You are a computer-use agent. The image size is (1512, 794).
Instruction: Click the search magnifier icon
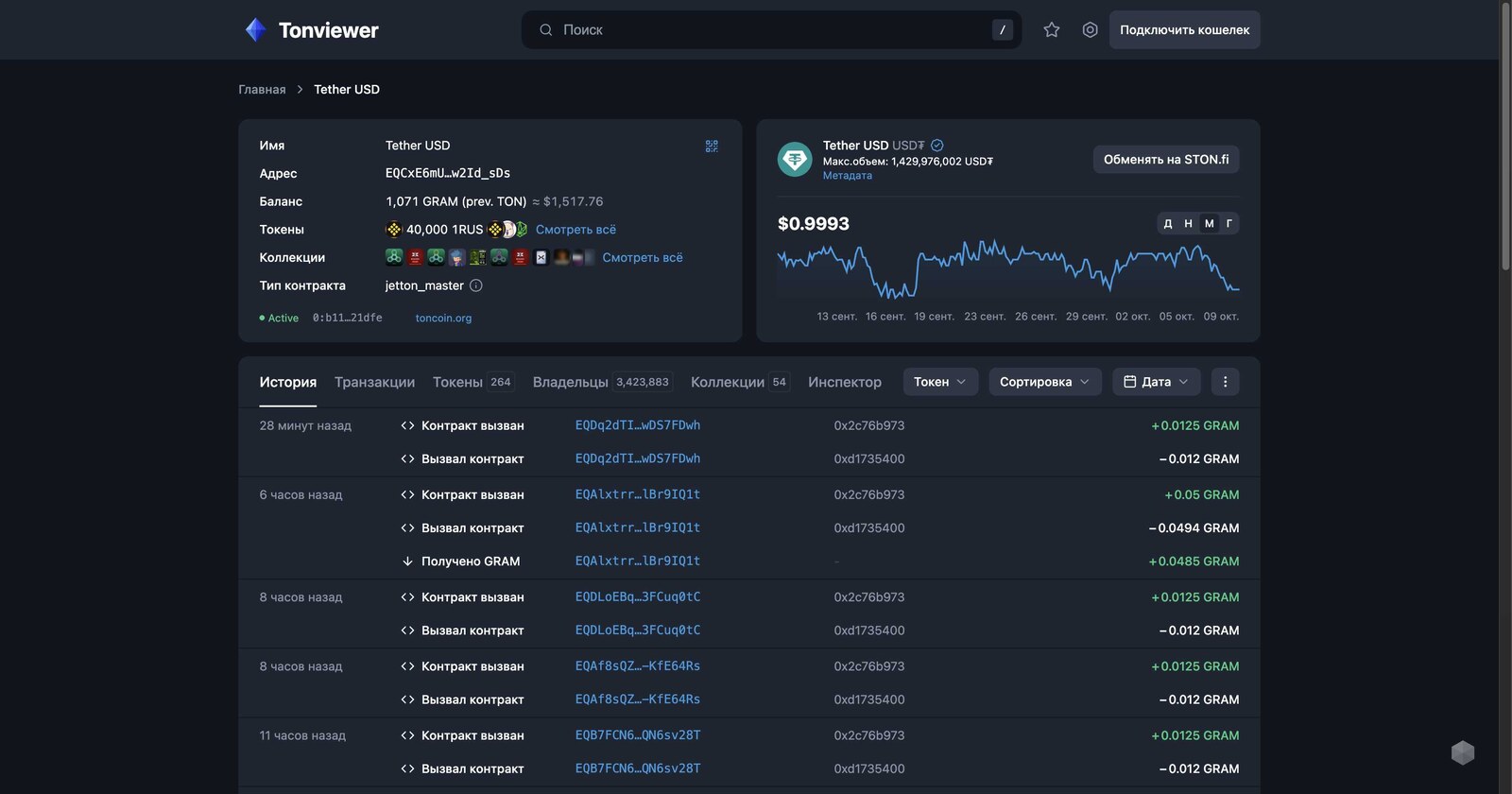point(546,30)
